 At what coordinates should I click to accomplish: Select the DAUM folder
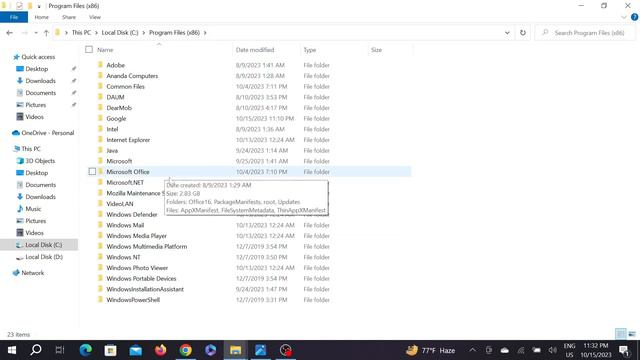coord(115,97)
